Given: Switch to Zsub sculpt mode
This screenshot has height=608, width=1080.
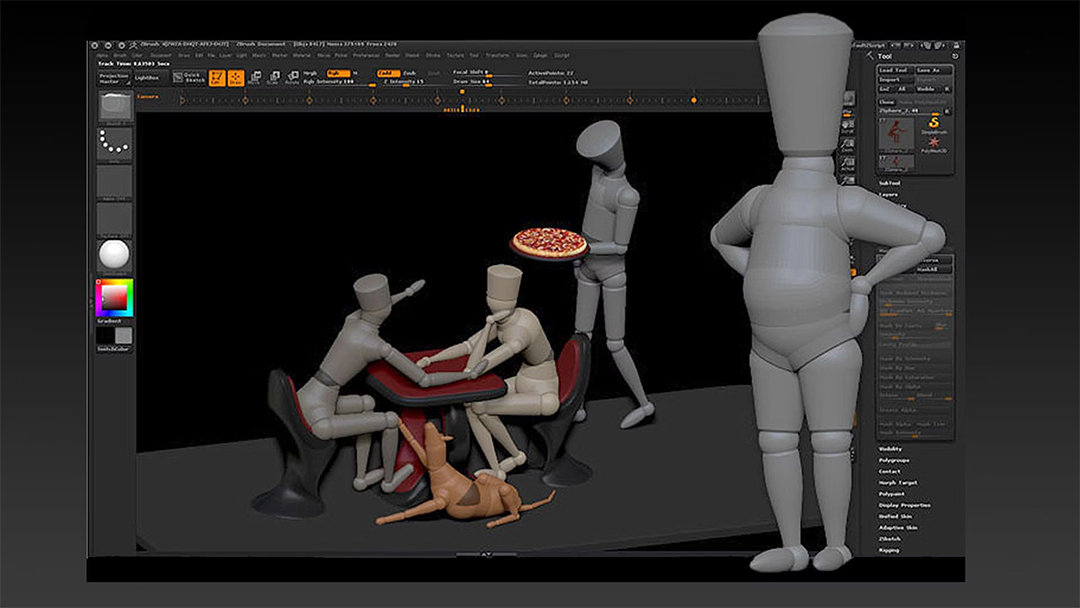Looking at the screenshot, I should coord(410,73).
